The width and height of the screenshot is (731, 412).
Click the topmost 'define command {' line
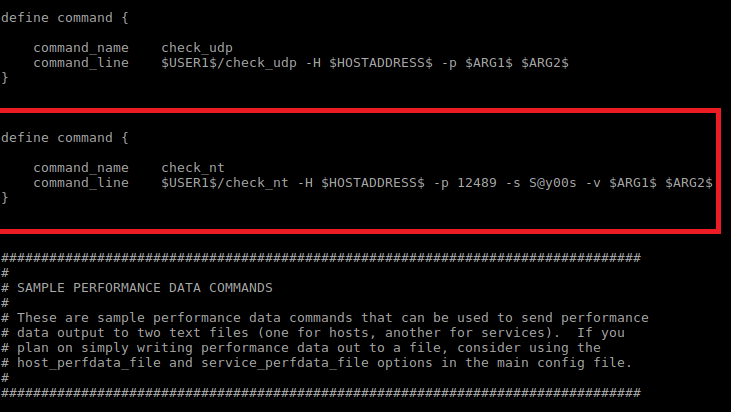[64, 17]
